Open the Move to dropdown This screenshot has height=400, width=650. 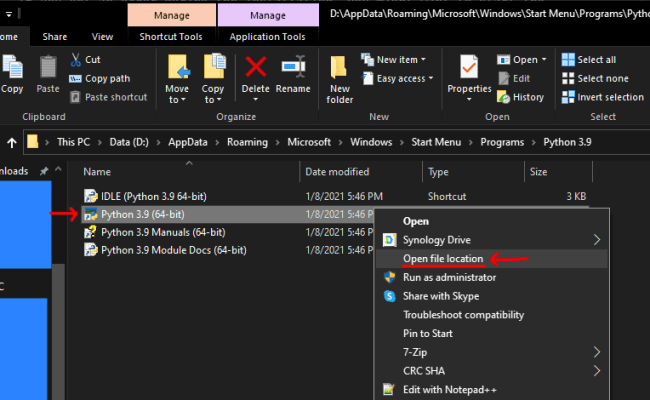pos(177,94)
